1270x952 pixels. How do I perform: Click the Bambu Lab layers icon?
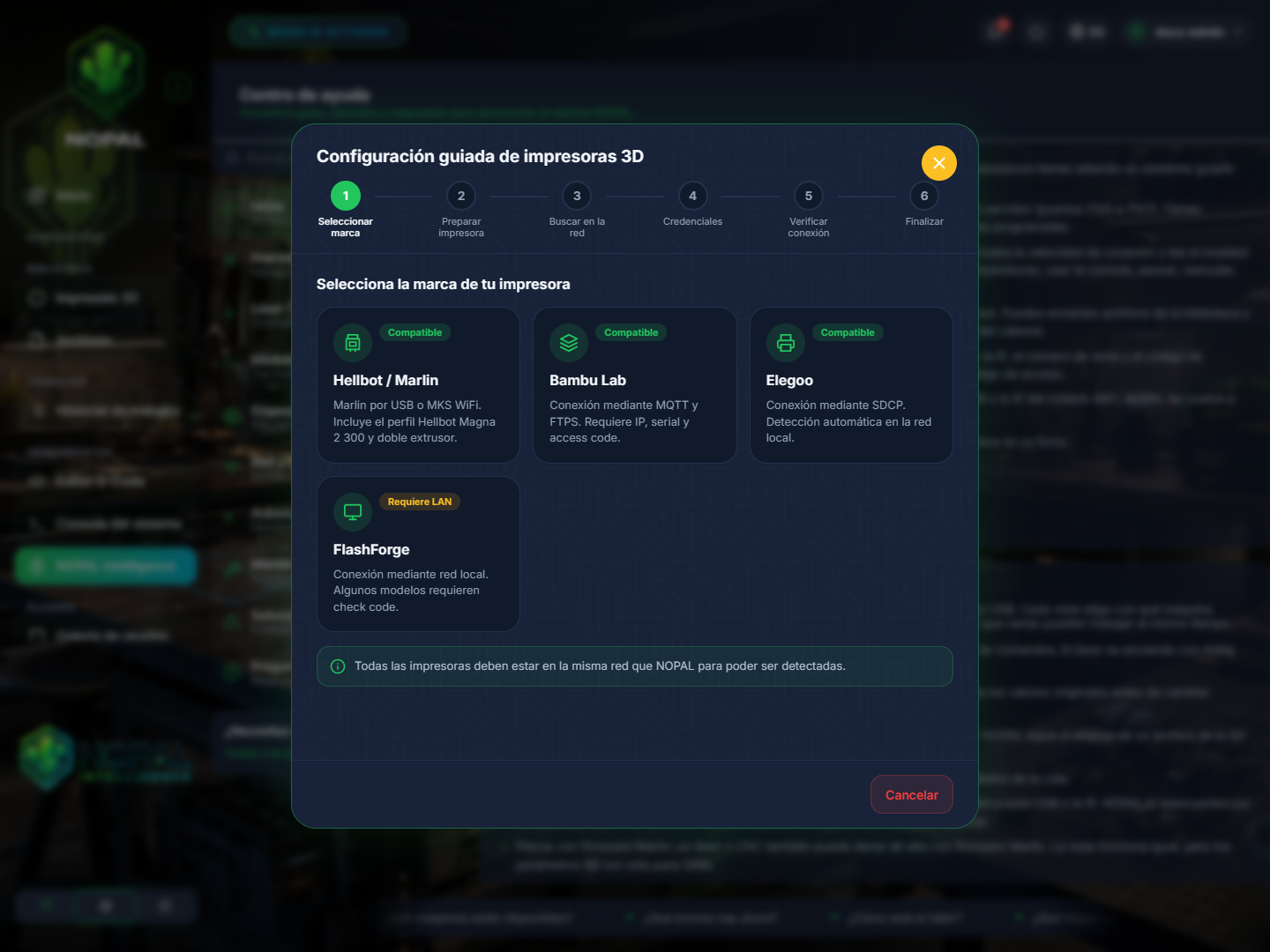[x=569, y=343]
